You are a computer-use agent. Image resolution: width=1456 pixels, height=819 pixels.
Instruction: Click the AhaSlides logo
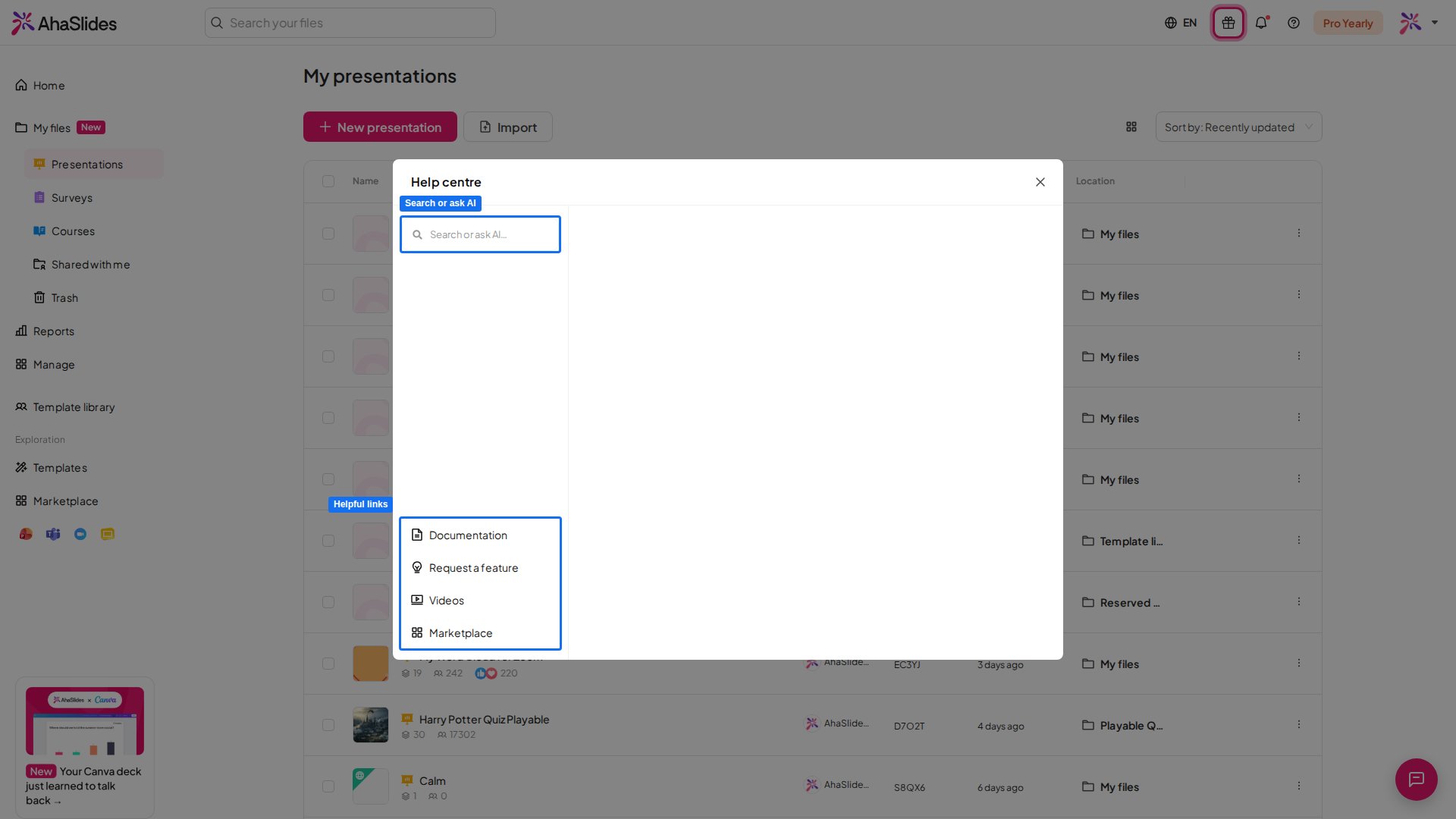click(x=64, y=23)
